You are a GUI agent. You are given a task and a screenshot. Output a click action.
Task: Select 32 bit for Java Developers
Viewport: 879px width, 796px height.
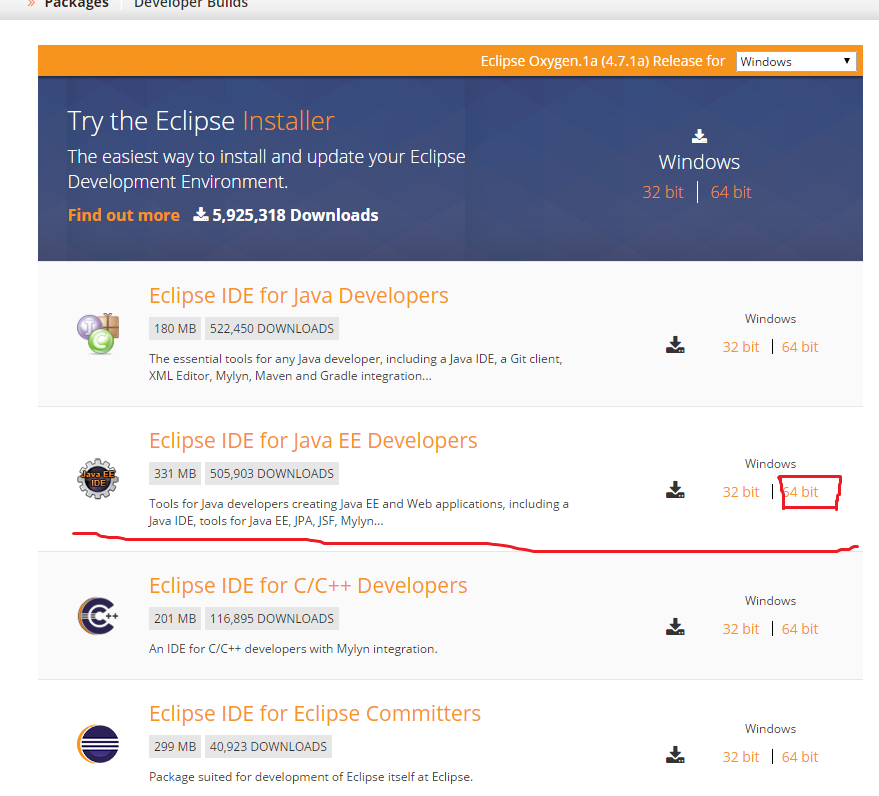click(741, 347)
